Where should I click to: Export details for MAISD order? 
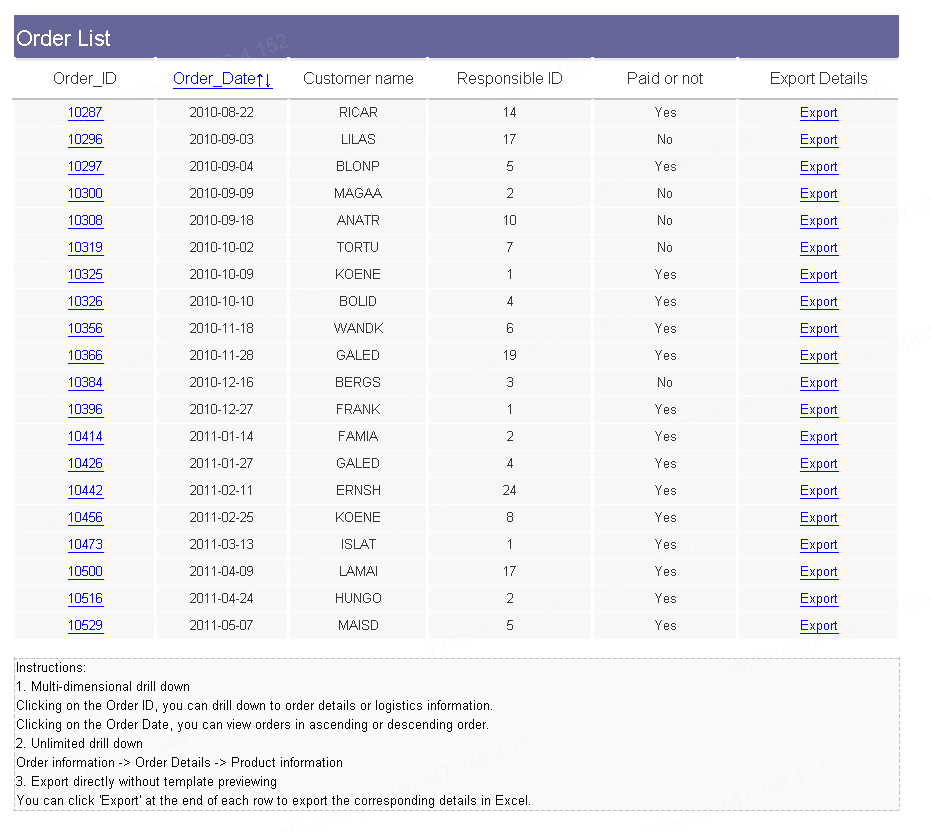(x=818, y=626)
